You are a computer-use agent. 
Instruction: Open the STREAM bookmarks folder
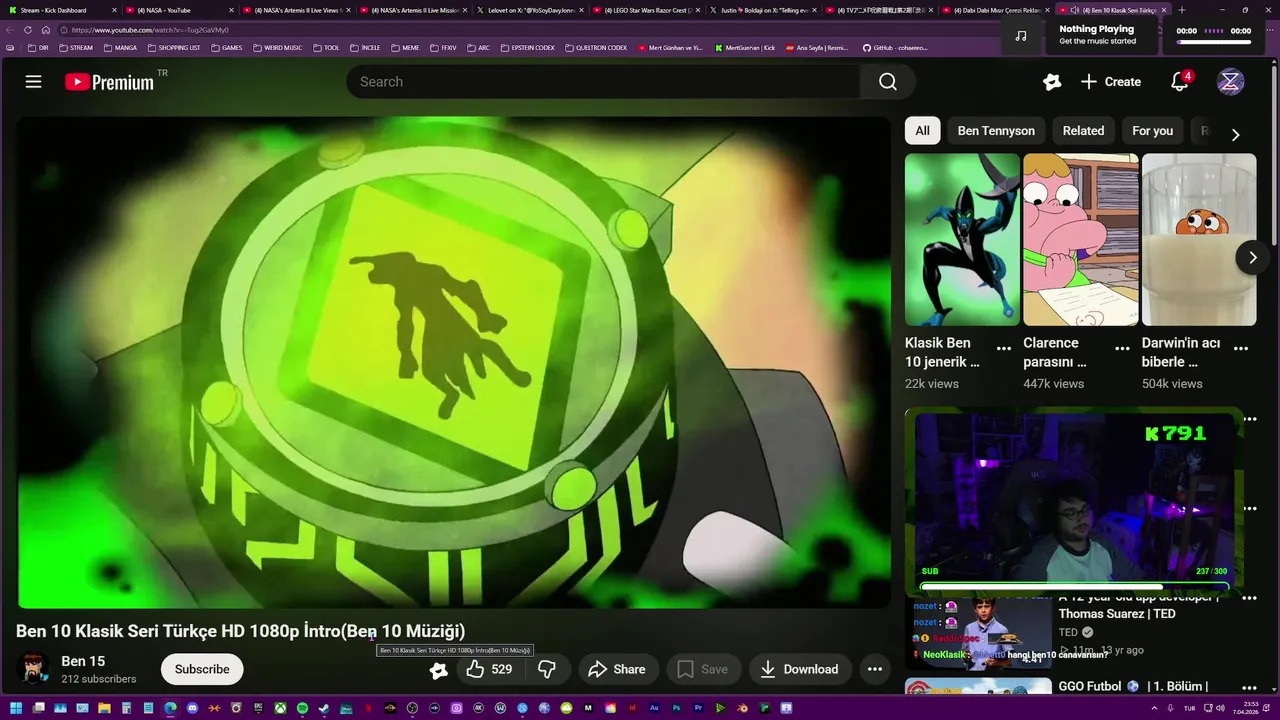click(x=76, y=48)
